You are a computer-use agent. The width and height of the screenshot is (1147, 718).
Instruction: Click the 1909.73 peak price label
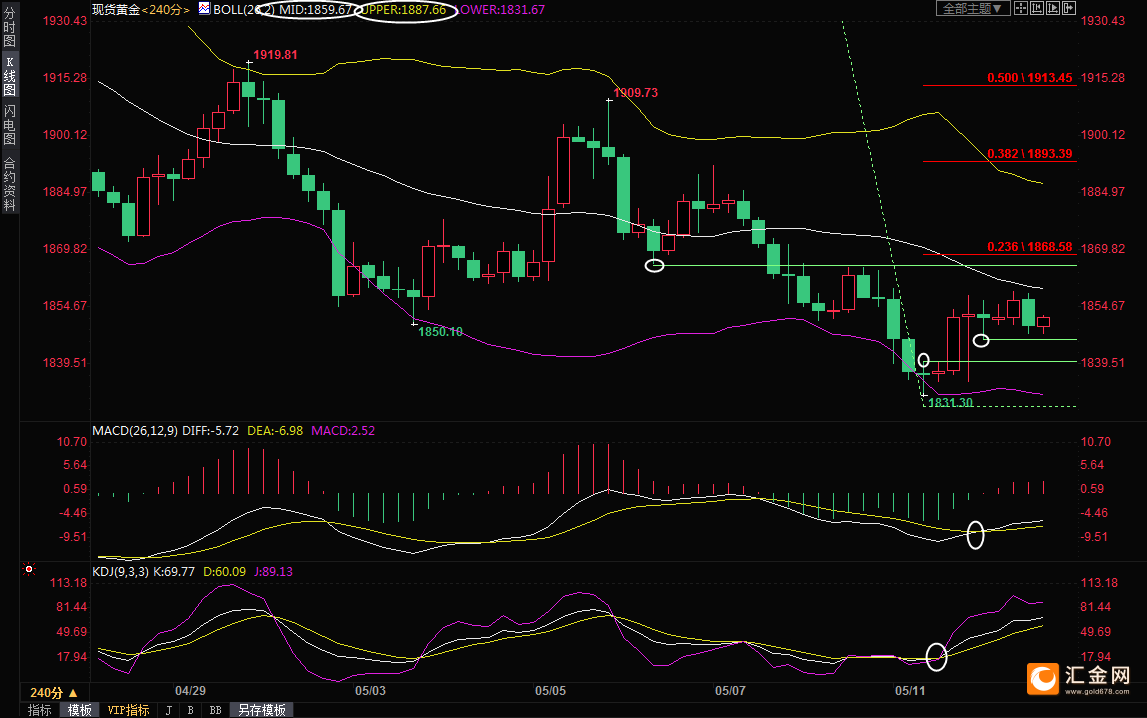coord(636,93)
